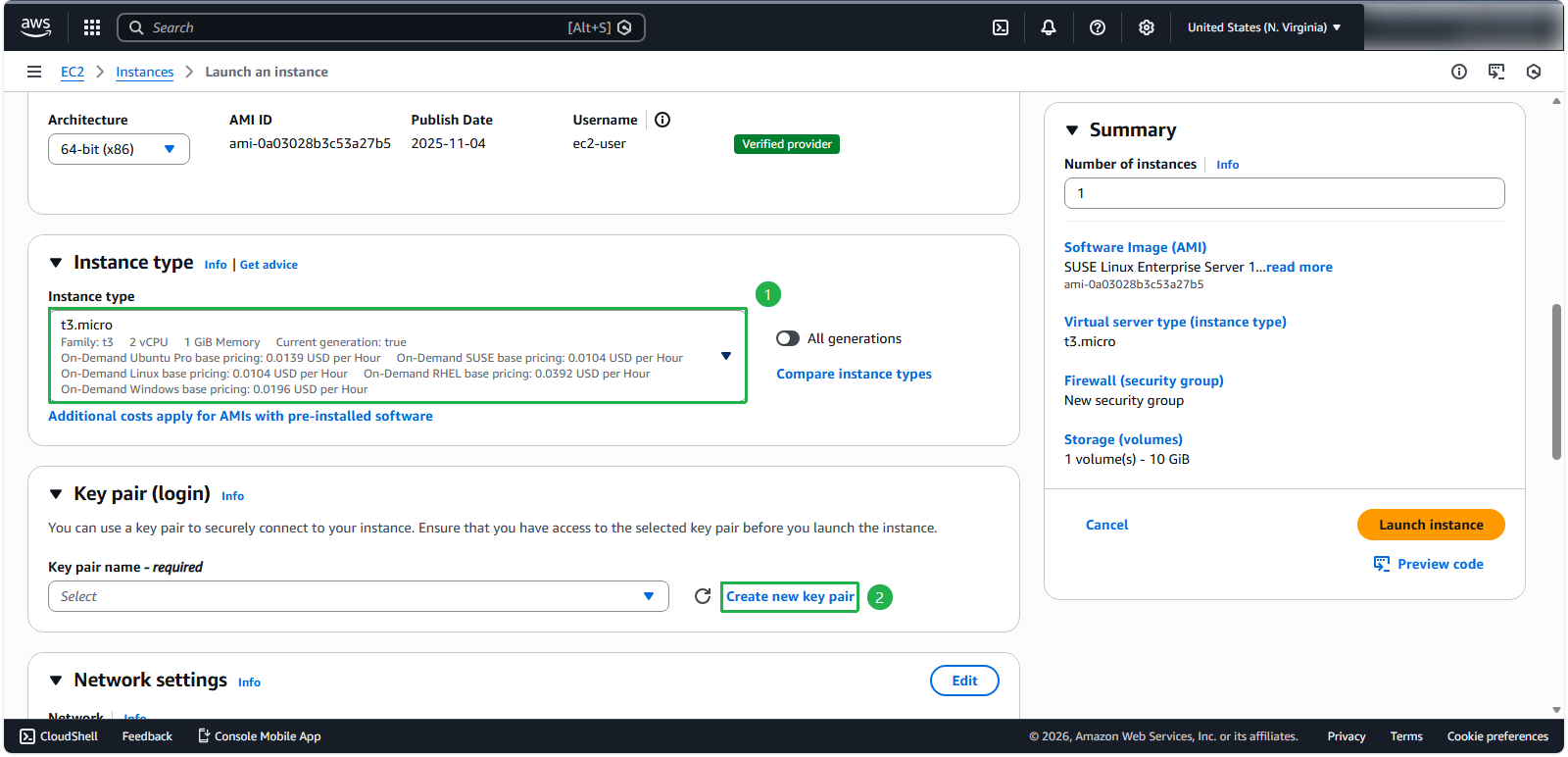This screenshot has height=757, width=1568.
Task: Open Info link for Number of instances
Action: click(x=1227, y=165)
